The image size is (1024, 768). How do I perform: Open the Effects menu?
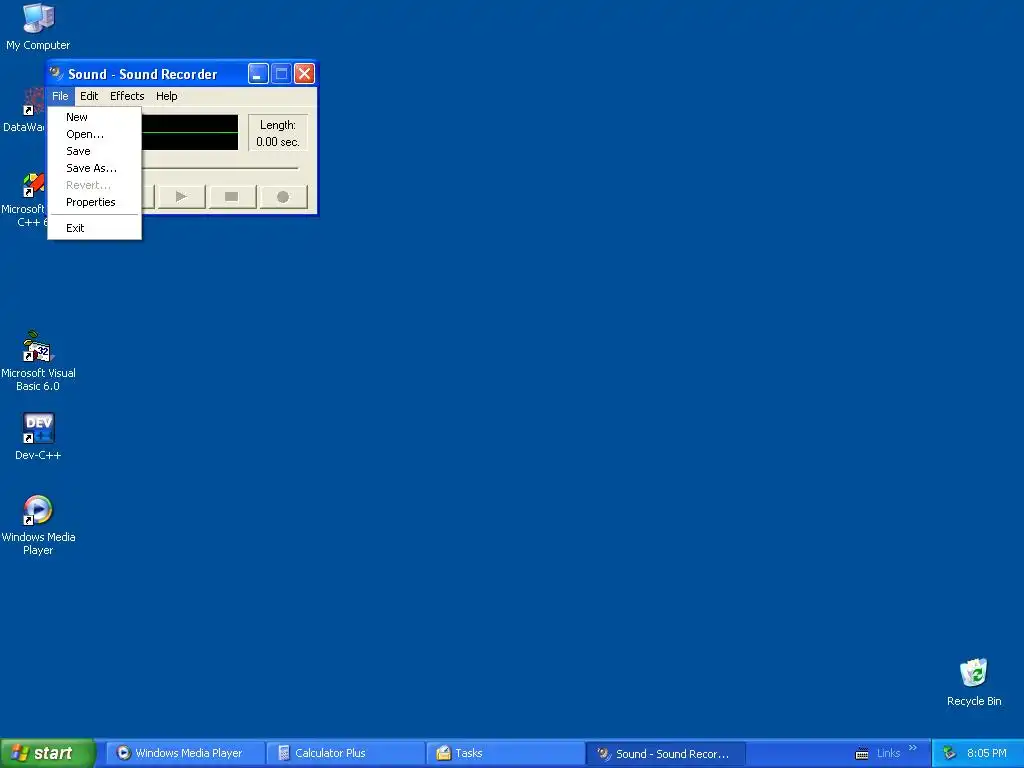click(127, 96)
